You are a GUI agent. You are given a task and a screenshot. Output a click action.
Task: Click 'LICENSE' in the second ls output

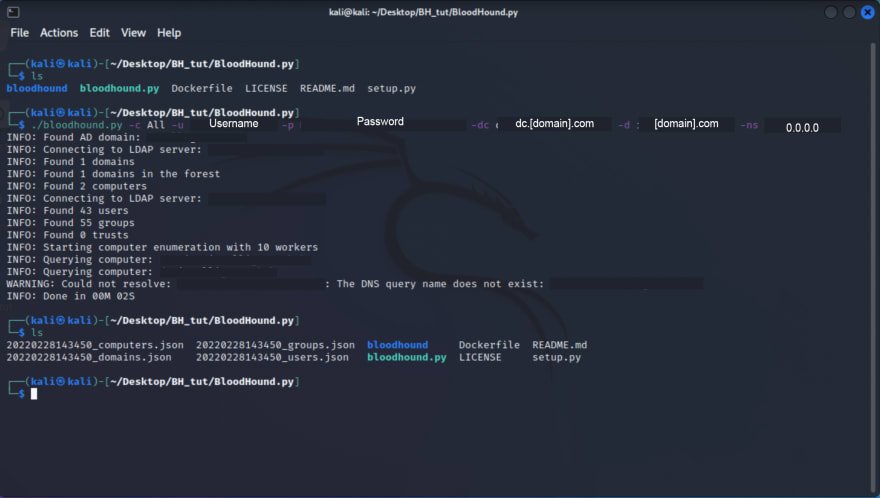pos(480,358)
